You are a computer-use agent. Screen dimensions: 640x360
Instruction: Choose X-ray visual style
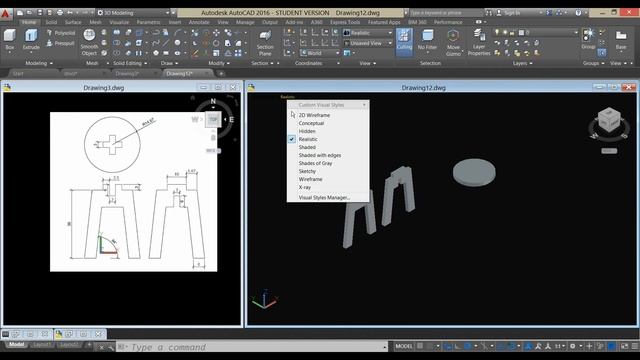click(x=304, y=187)
